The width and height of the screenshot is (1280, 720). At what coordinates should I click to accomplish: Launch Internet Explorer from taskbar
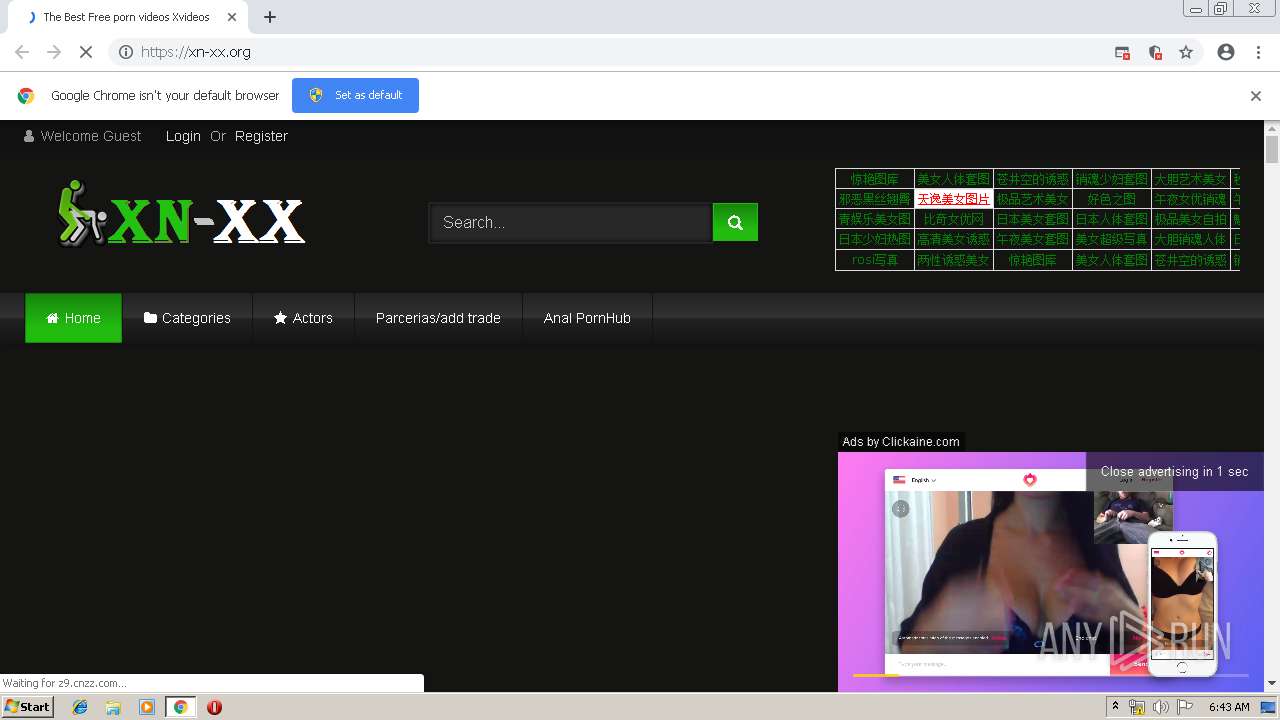pyautogui.click(x=80, y=707)
